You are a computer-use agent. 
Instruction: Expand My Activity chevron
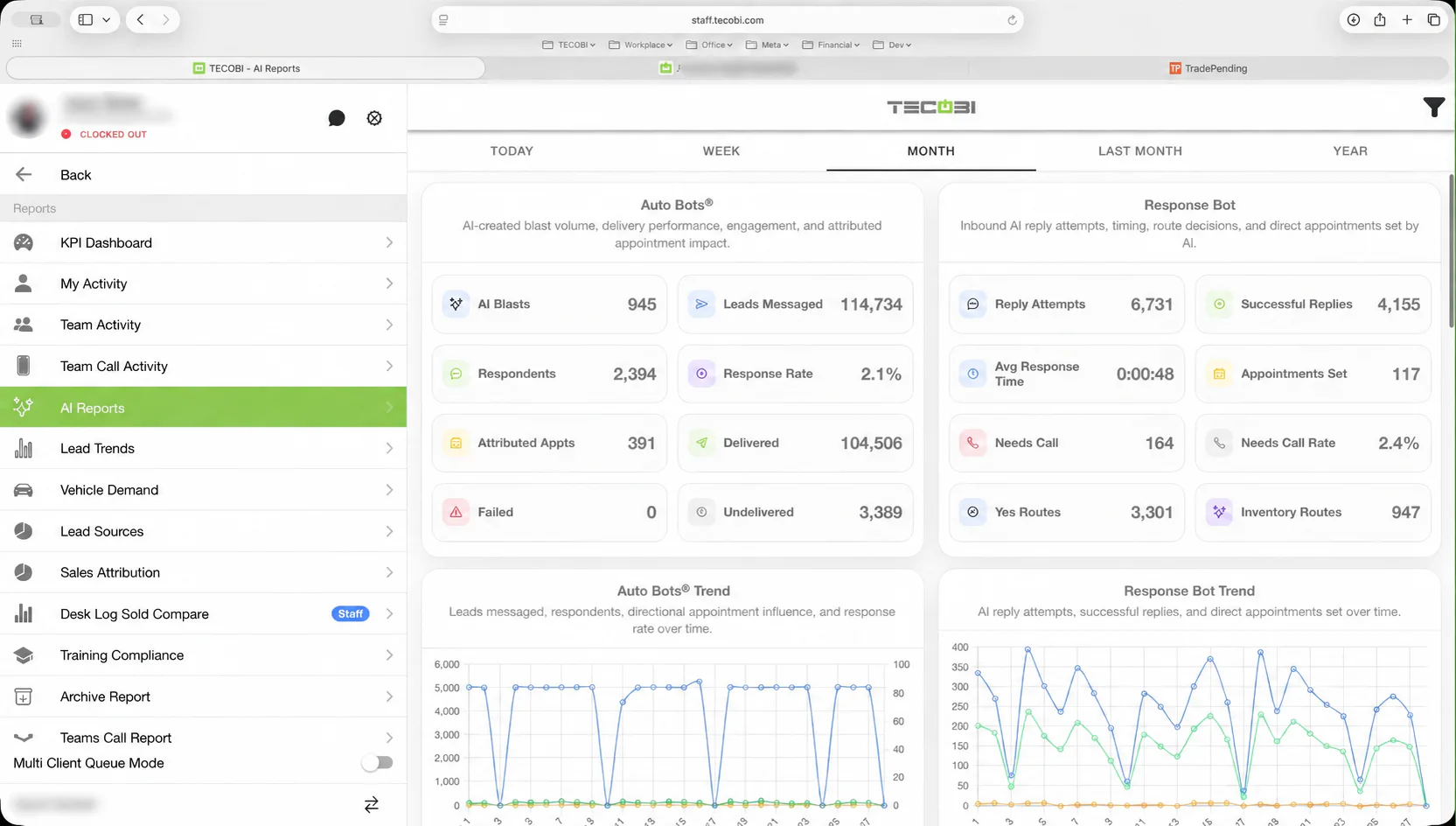[389, 283]
